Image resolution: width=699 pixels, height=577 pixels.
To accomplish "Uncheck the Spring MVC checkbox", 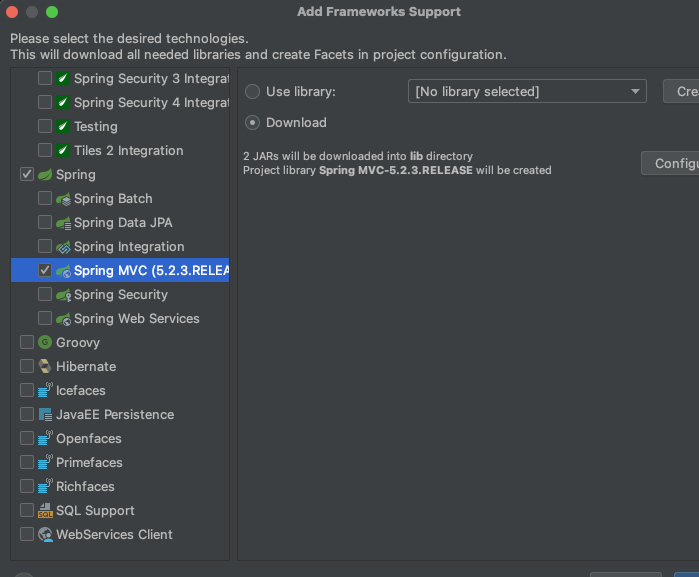I will [x=45, y=270].
